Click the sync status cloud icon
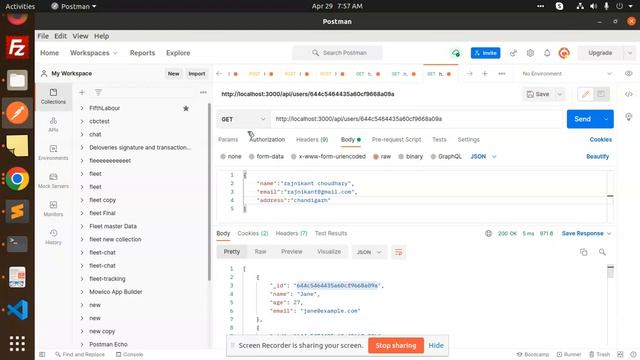Viewport: 640px width, 360px height. coord(456,53)
